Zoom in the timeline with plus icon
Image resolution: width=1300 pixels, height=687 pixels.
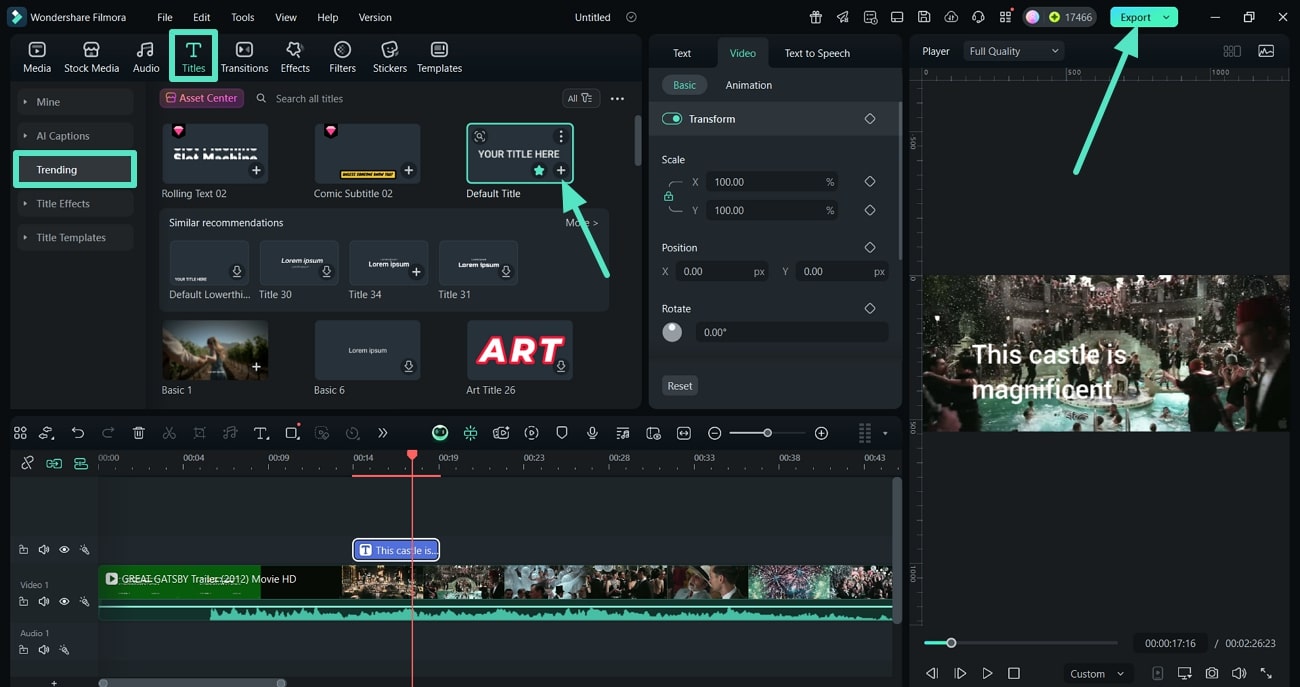point(821,433)
